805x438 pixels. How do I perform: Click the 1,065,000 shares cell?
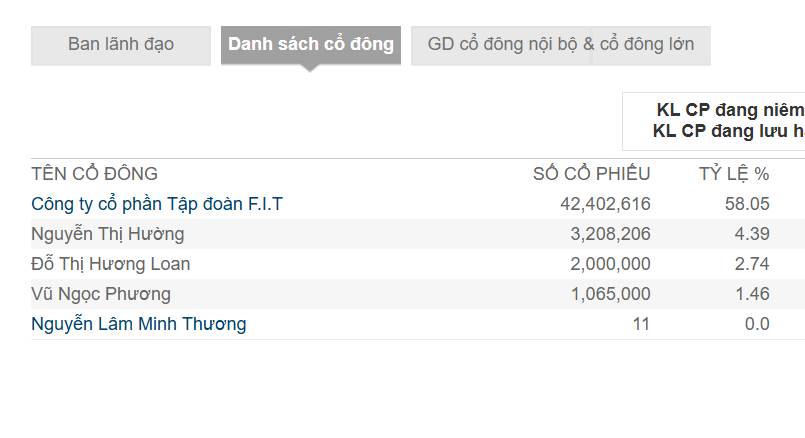click(610, 294)
